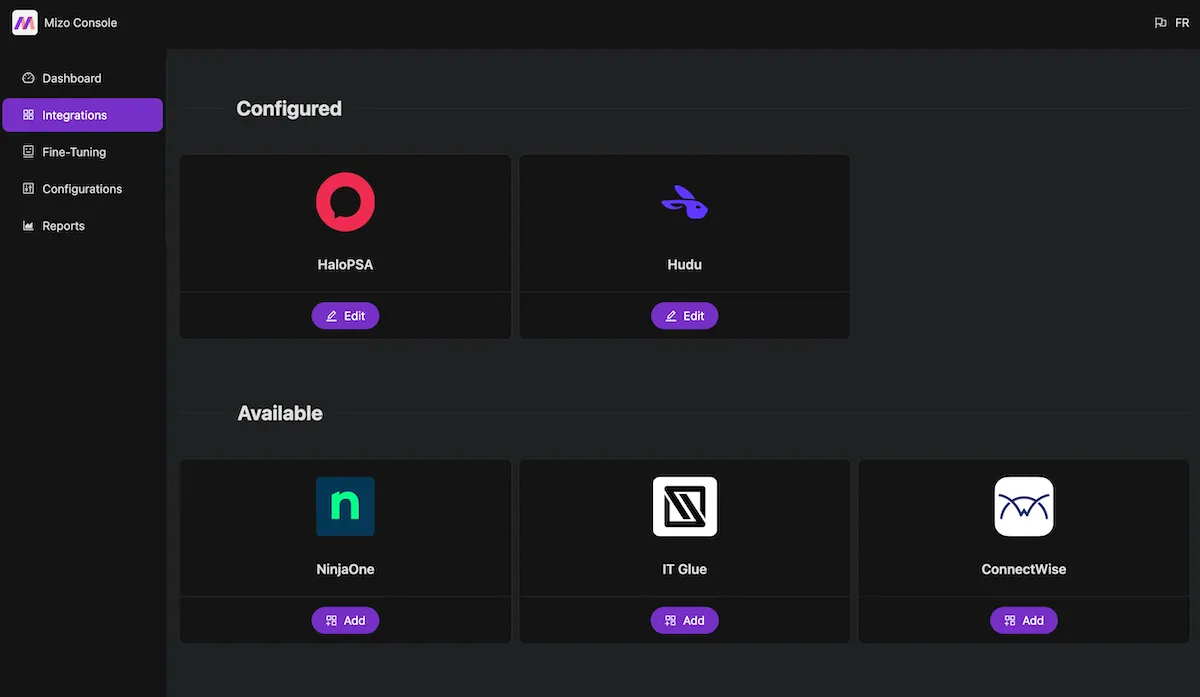Click the Hudu rabbit logo
The width and height of the screenshot is (1200, 697).
click(685, 203)
